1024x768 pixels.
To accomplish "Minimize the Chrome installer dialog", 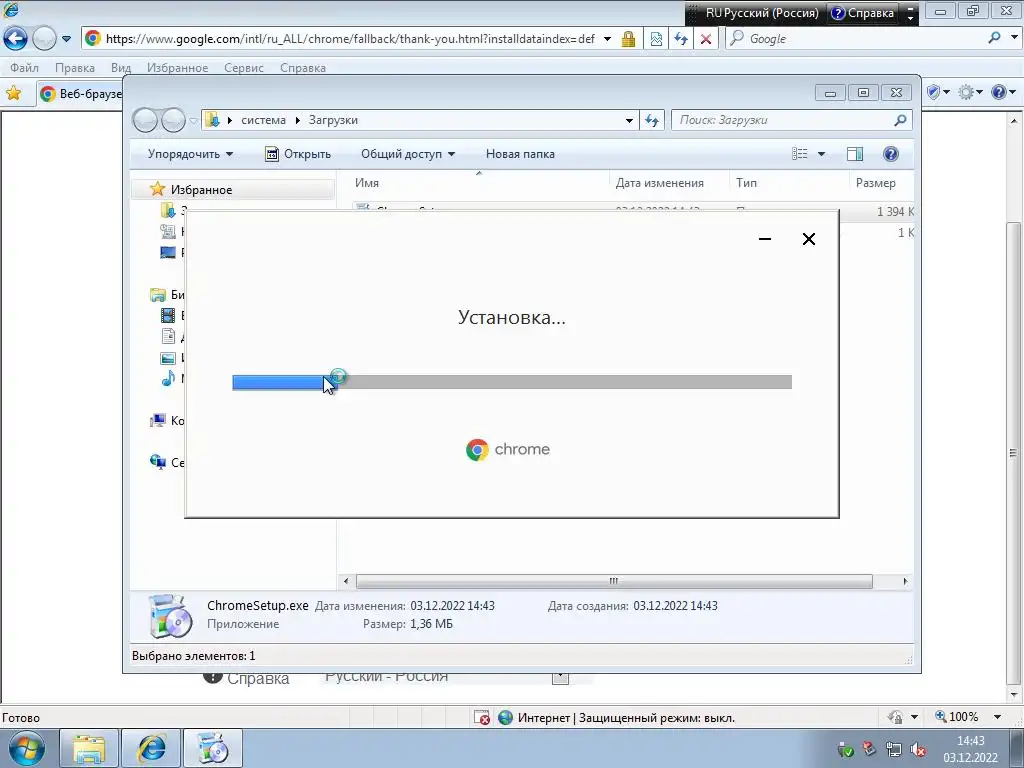I will 765,239.
